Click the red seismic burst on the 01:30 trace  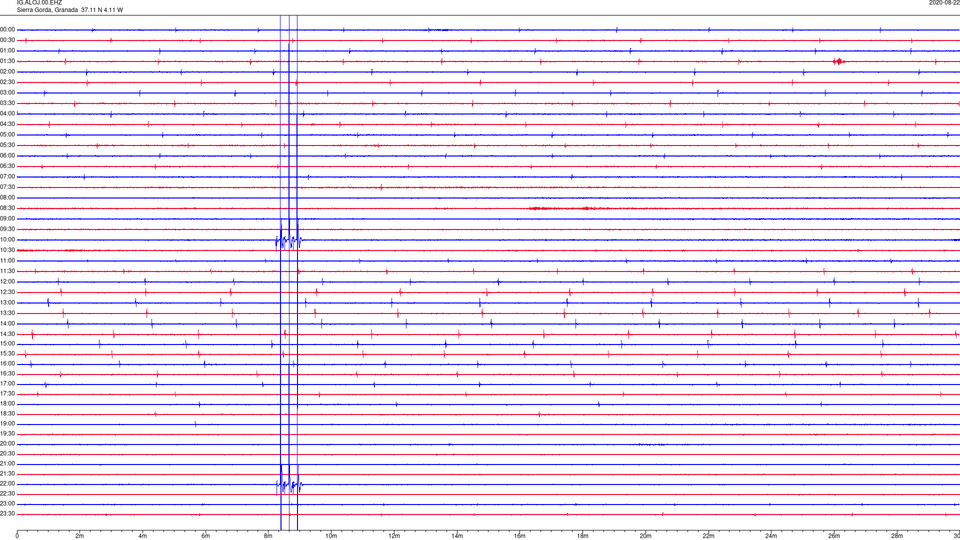839,61
